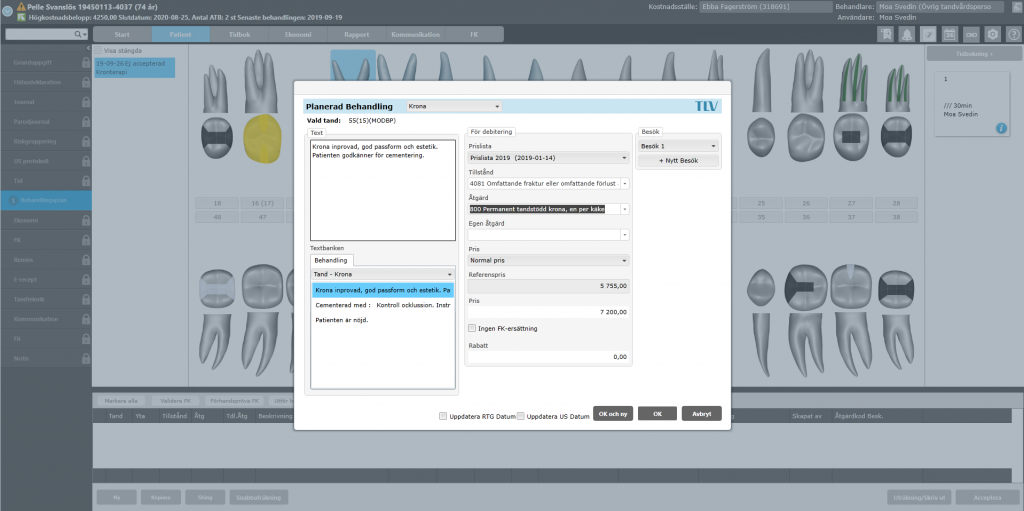Open the Prislista 2019 dropdown
The height and width of the screenshot is (511, 1024).
[x=549, y=157]
